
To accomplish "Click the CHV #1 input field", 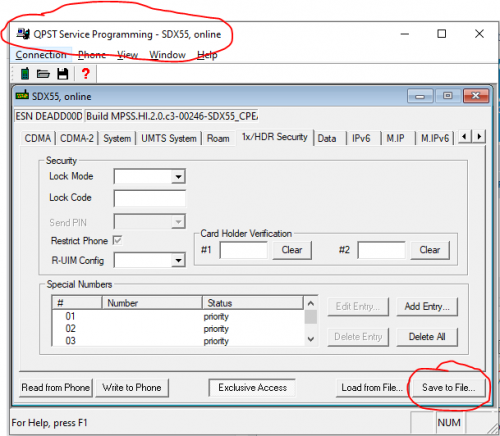I will pyautogui.click(x=244, y=250).
